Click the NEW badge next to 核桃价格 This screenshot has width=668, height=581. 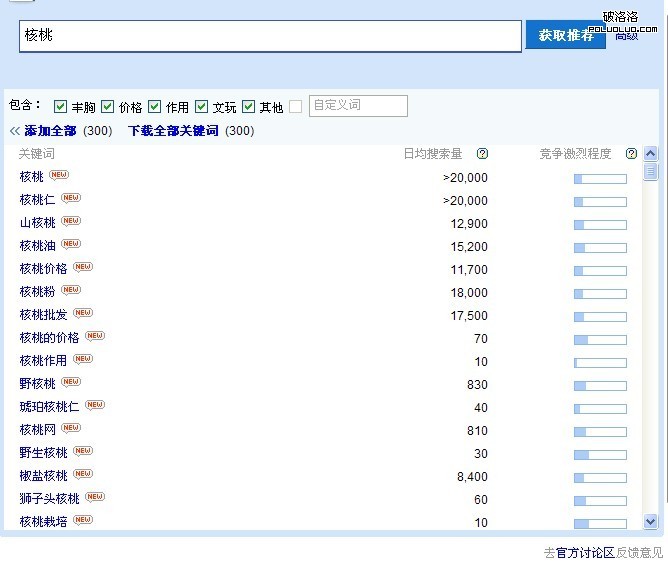[83, 268]
